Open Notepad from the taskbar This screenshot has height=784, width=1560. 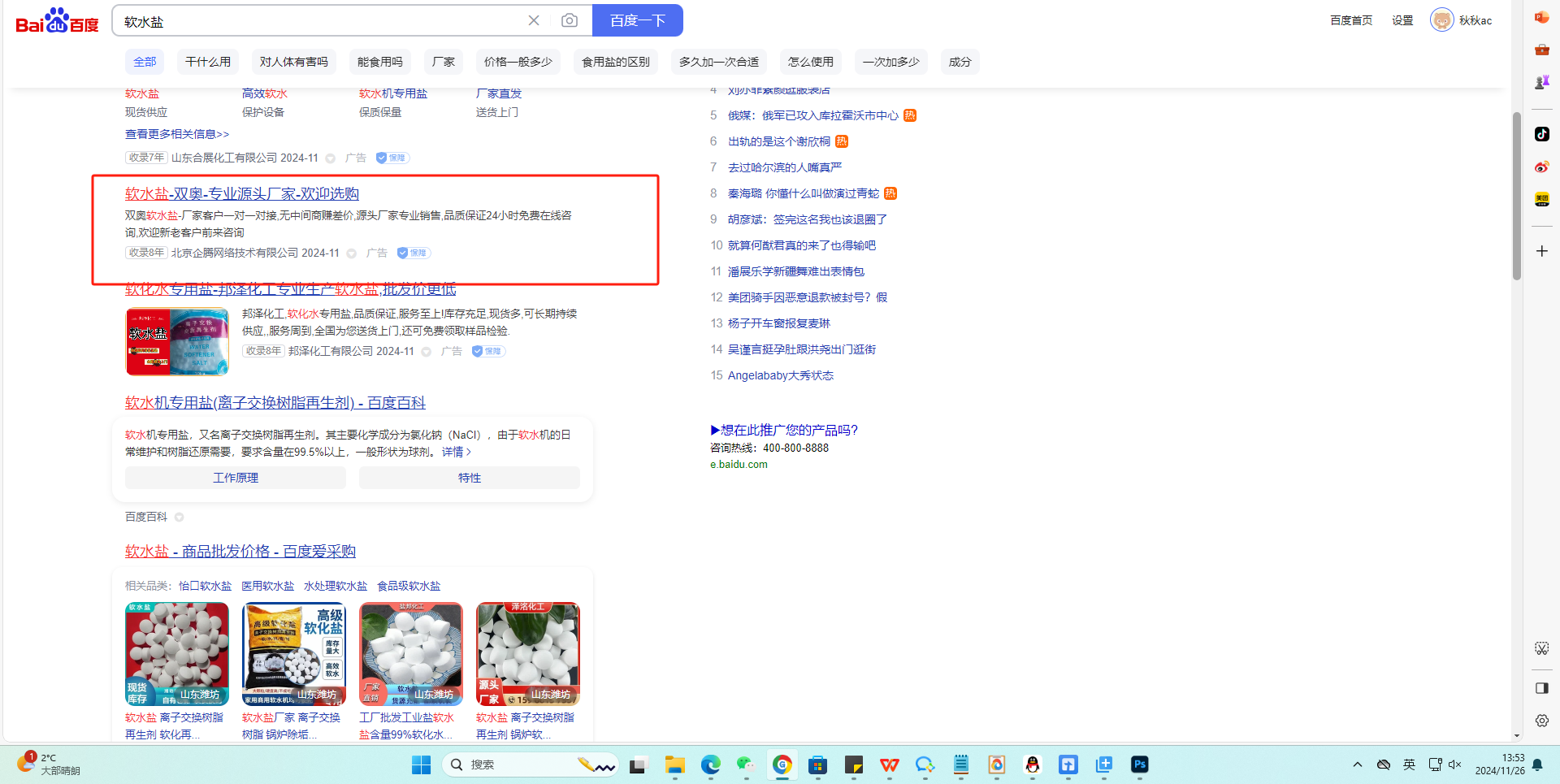[961, 765]
